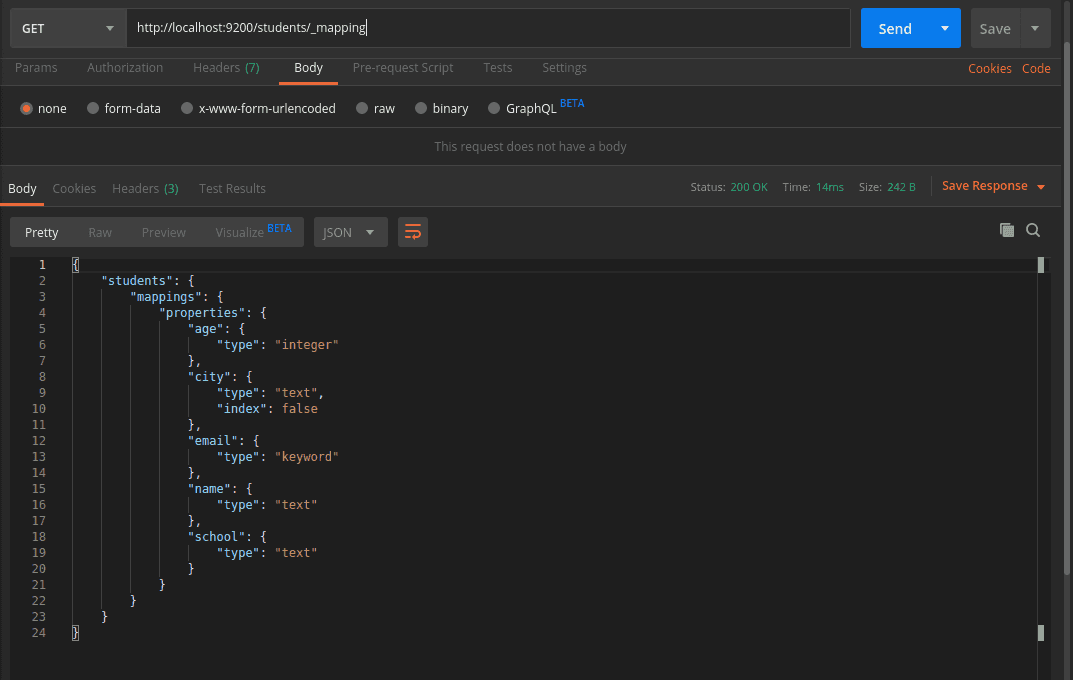Open the Cookies link
The width and height of the screenshot is (1073, 680).
pyautogui.click(x=989, y=69)
